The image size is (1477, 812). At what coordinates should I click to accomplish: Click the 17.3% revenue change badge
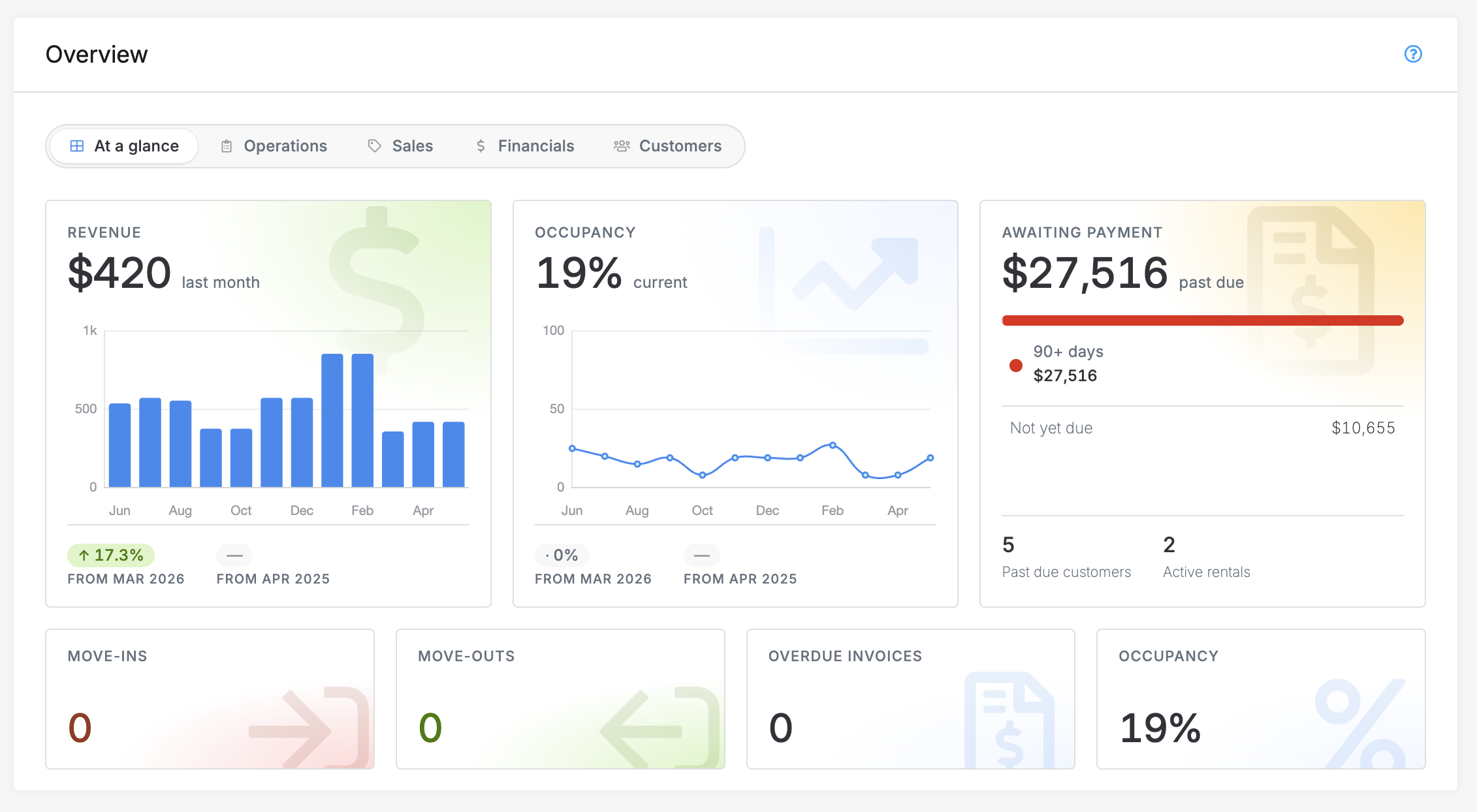[111, 555]
